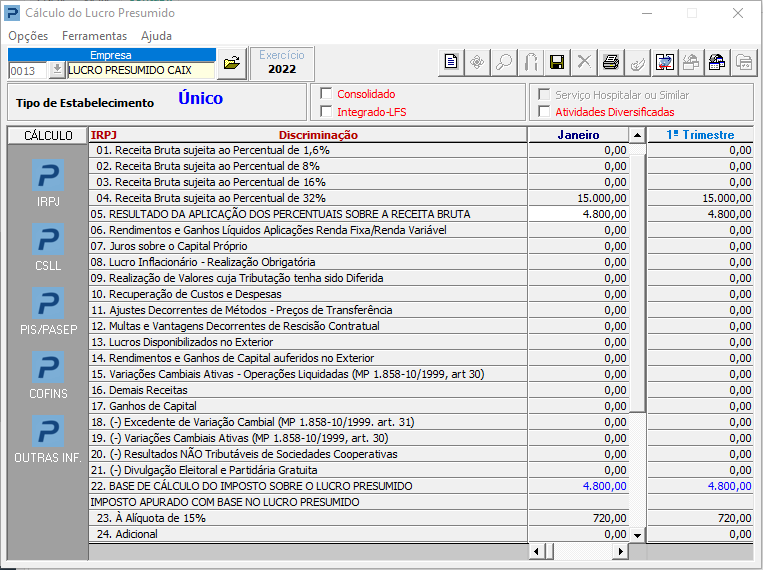Click row 13 Lucros Disponibilizados no Exterior

point(308,342)
